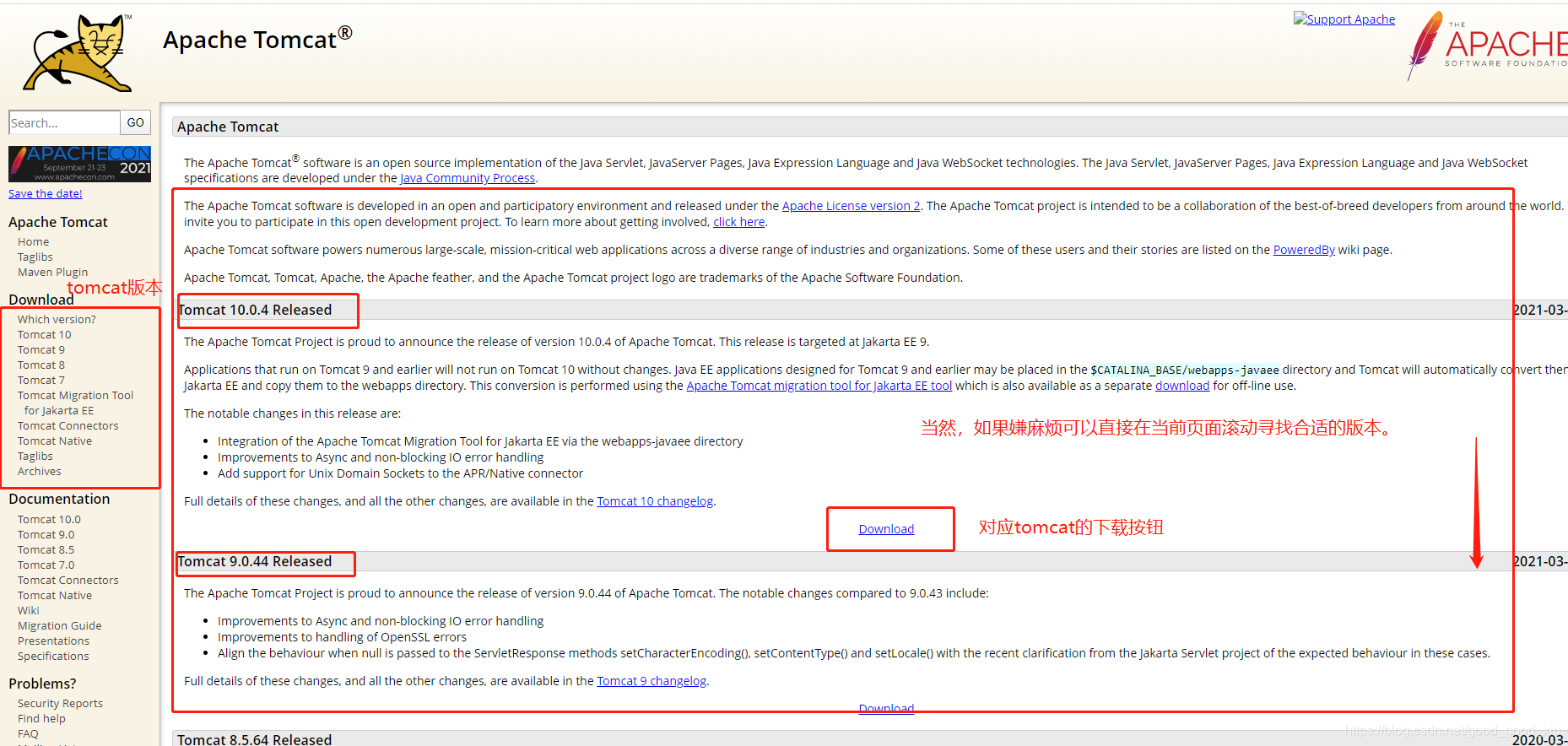
Task: Open the Support Apache image link
Action: click(x=1344, y=19)
